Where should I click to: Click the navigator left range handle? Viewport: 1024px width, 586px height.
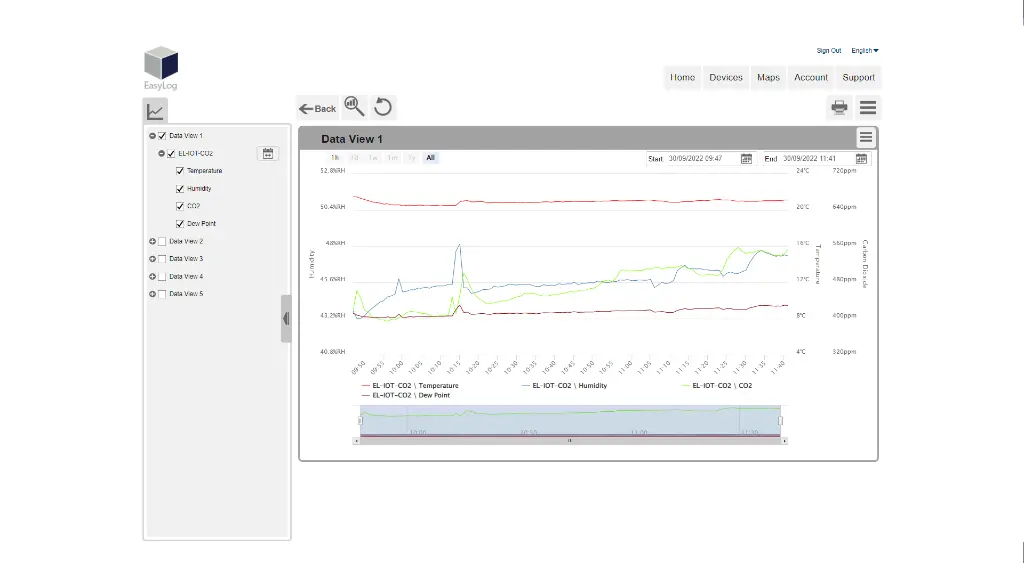pos(360,421)
